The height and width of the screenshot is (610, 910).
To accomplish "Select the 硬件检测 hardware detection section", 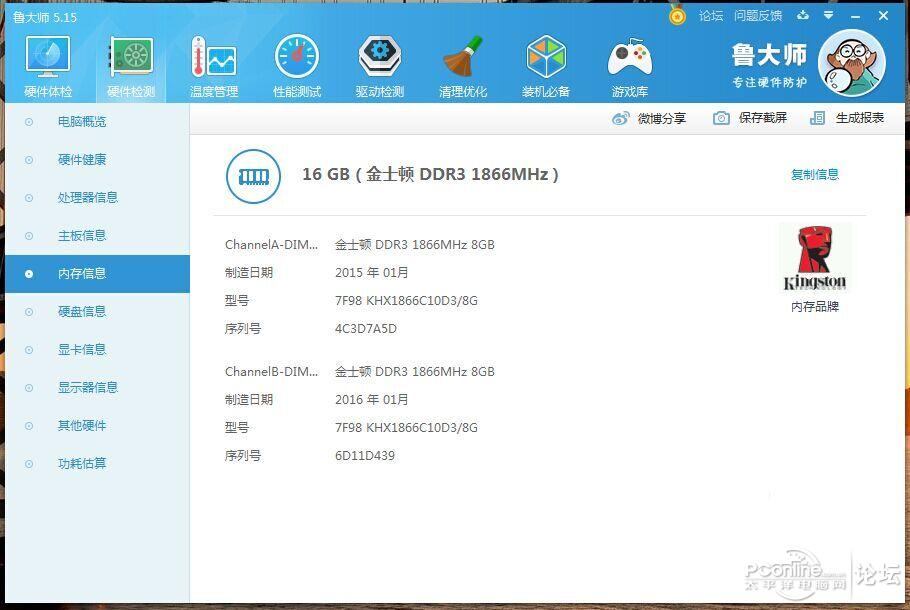I will (131, 66).
